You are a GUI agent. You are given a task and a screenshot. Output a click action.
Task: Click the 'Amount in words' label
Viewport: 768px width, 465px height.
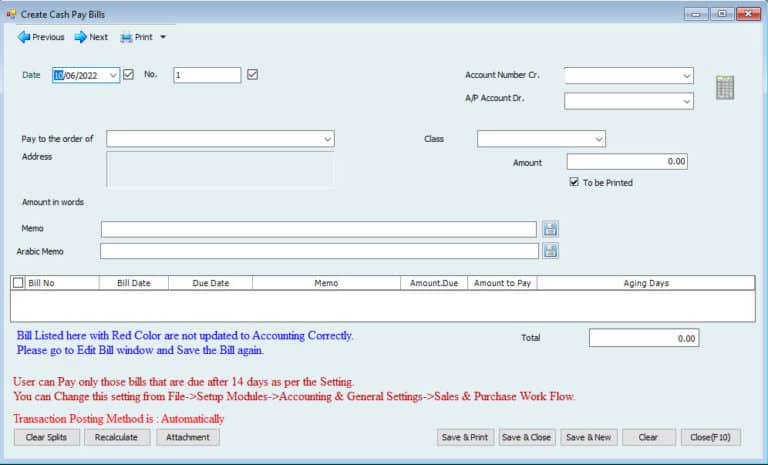52,202
